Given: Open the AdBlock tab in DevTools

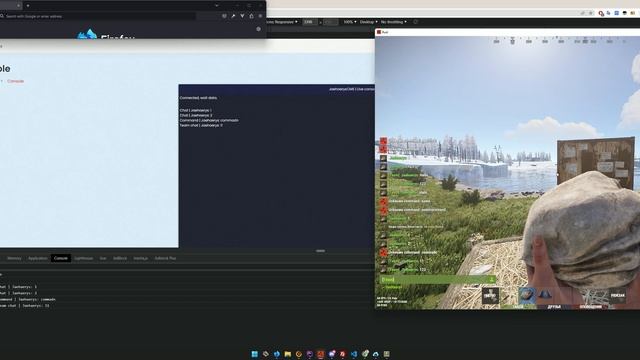Looking at the screenshot, I should point(120,258).
